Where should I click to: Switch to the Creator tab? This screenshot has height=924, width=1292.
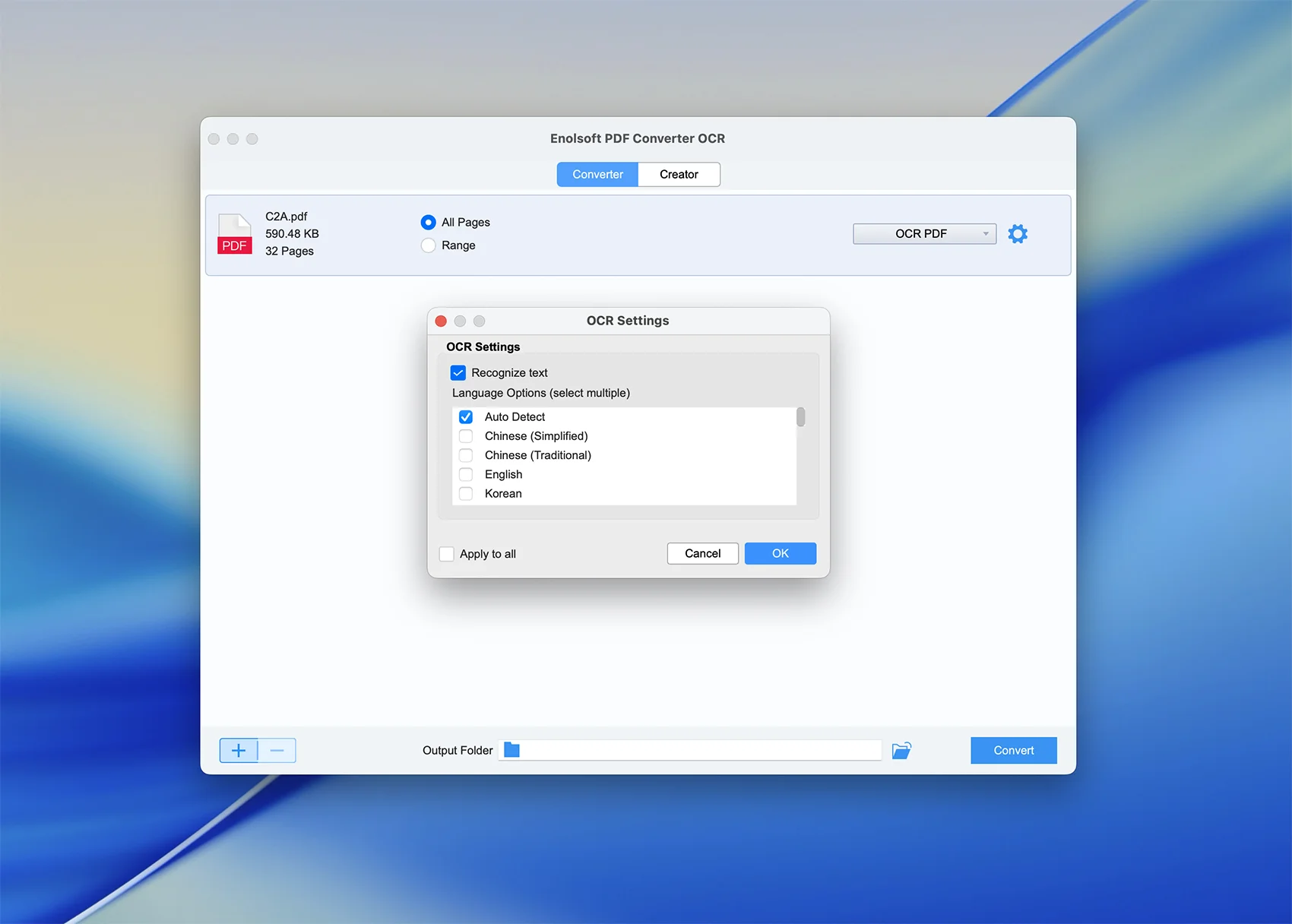(679, 175)
